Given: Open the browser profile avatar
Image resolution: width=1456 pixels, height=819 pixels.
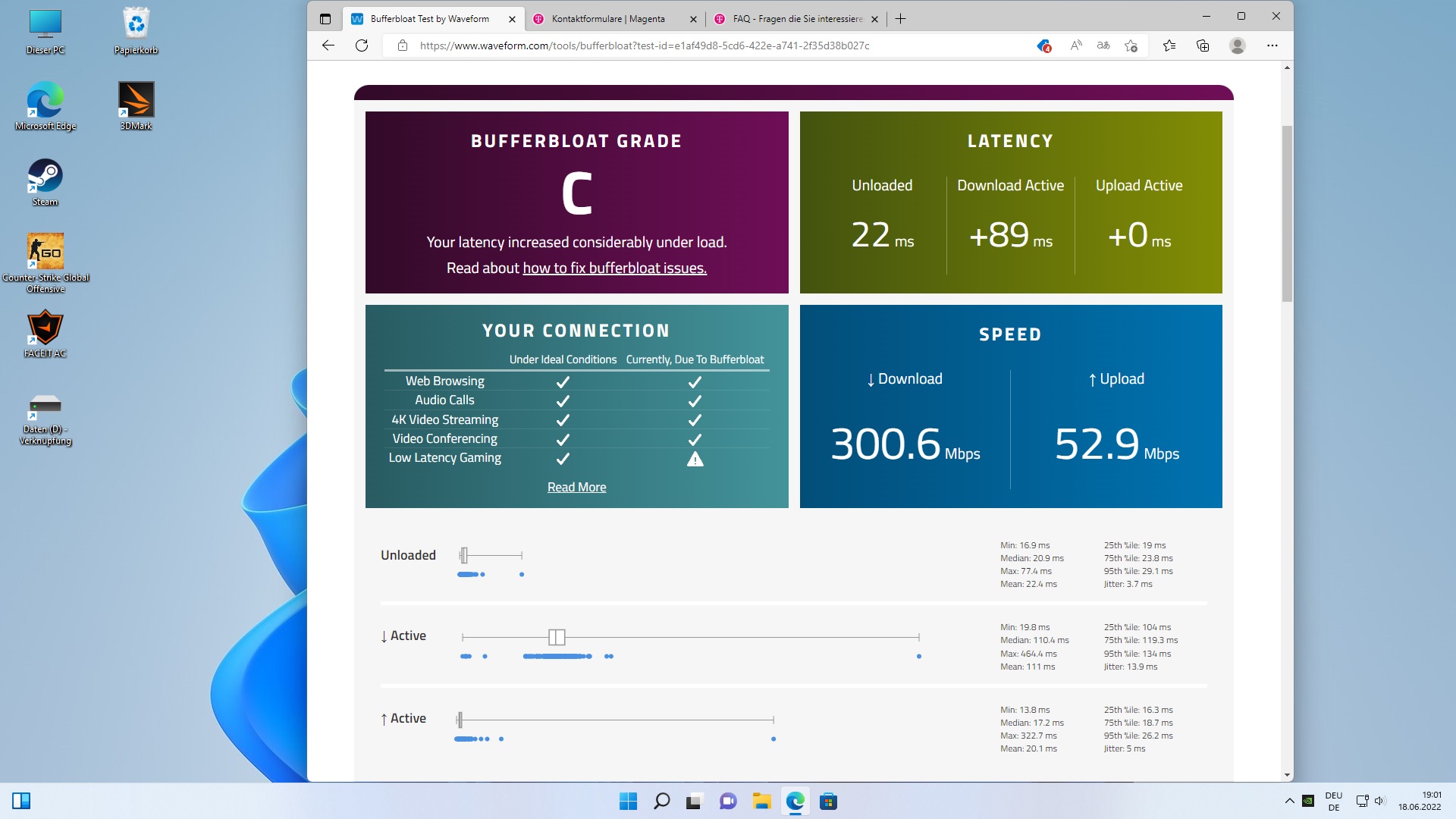Looking at the screenshot, I should tap(1238, 45).
